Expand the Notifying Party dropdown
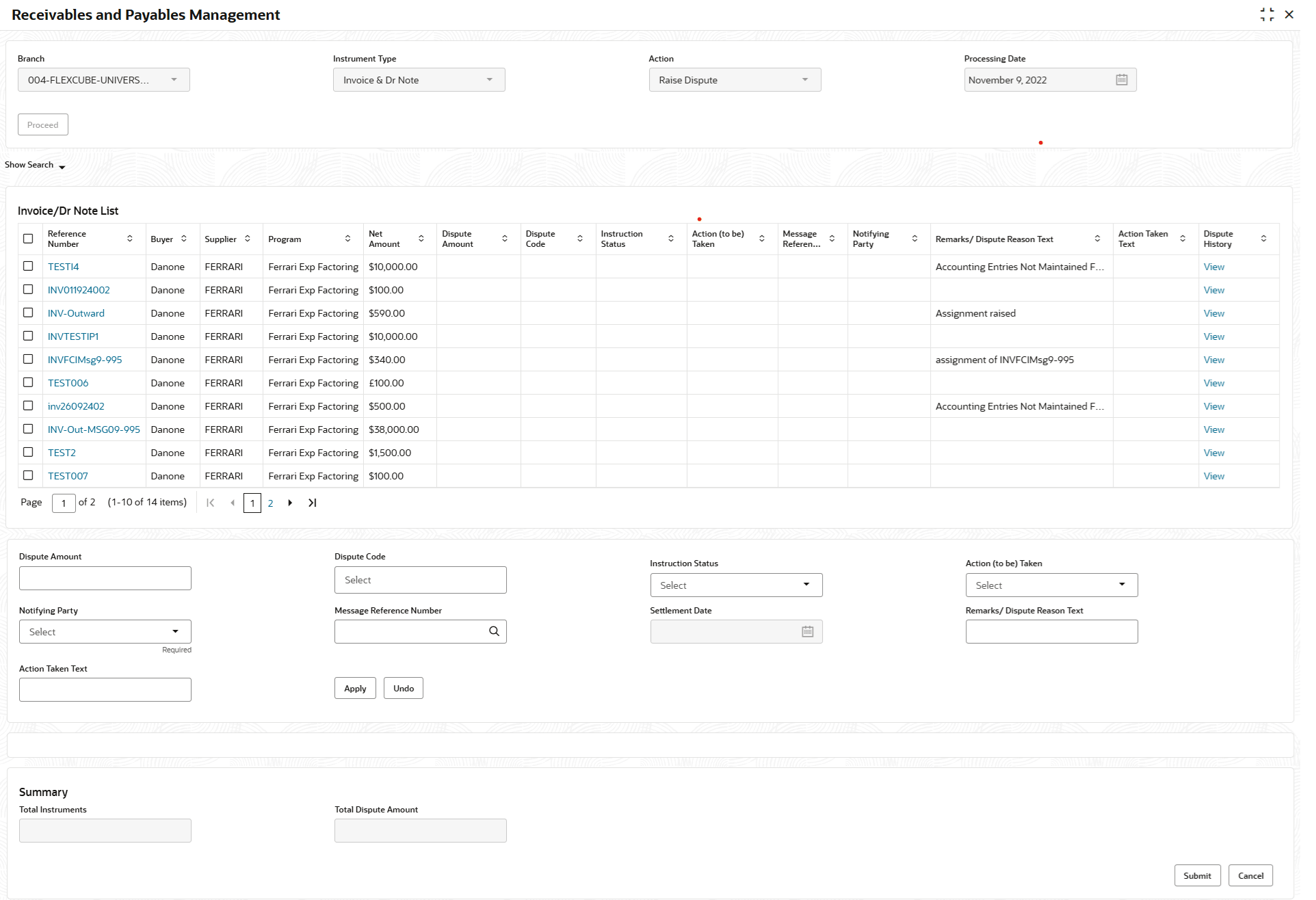Image resolution: width=1316 pixels, height=900 pixels. point(105,631)
